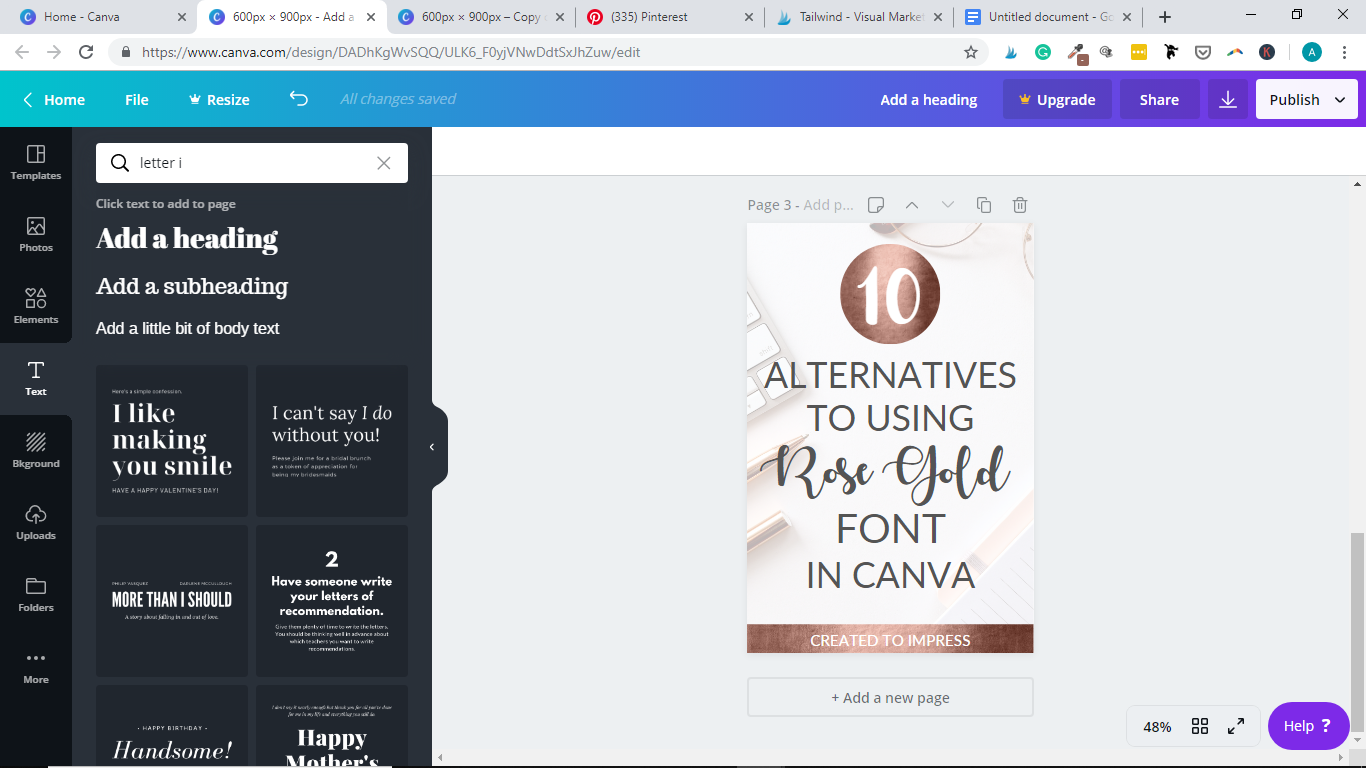Open the Resize menu
1366x768 pixels.
pos(219,99)
